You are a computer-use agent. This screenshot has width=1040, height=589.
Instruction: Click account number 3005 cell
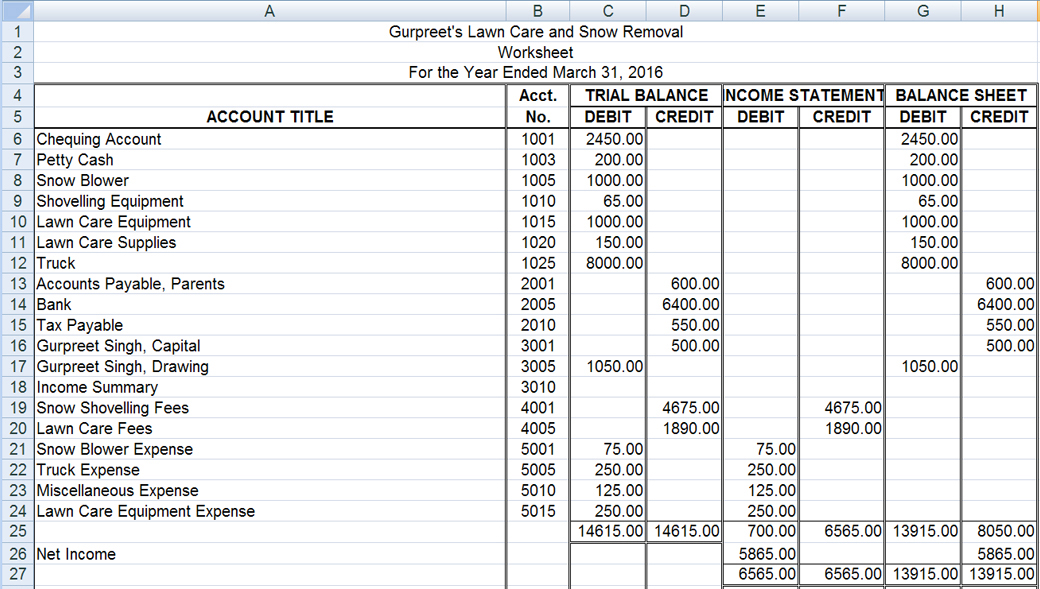pos(537,366)
